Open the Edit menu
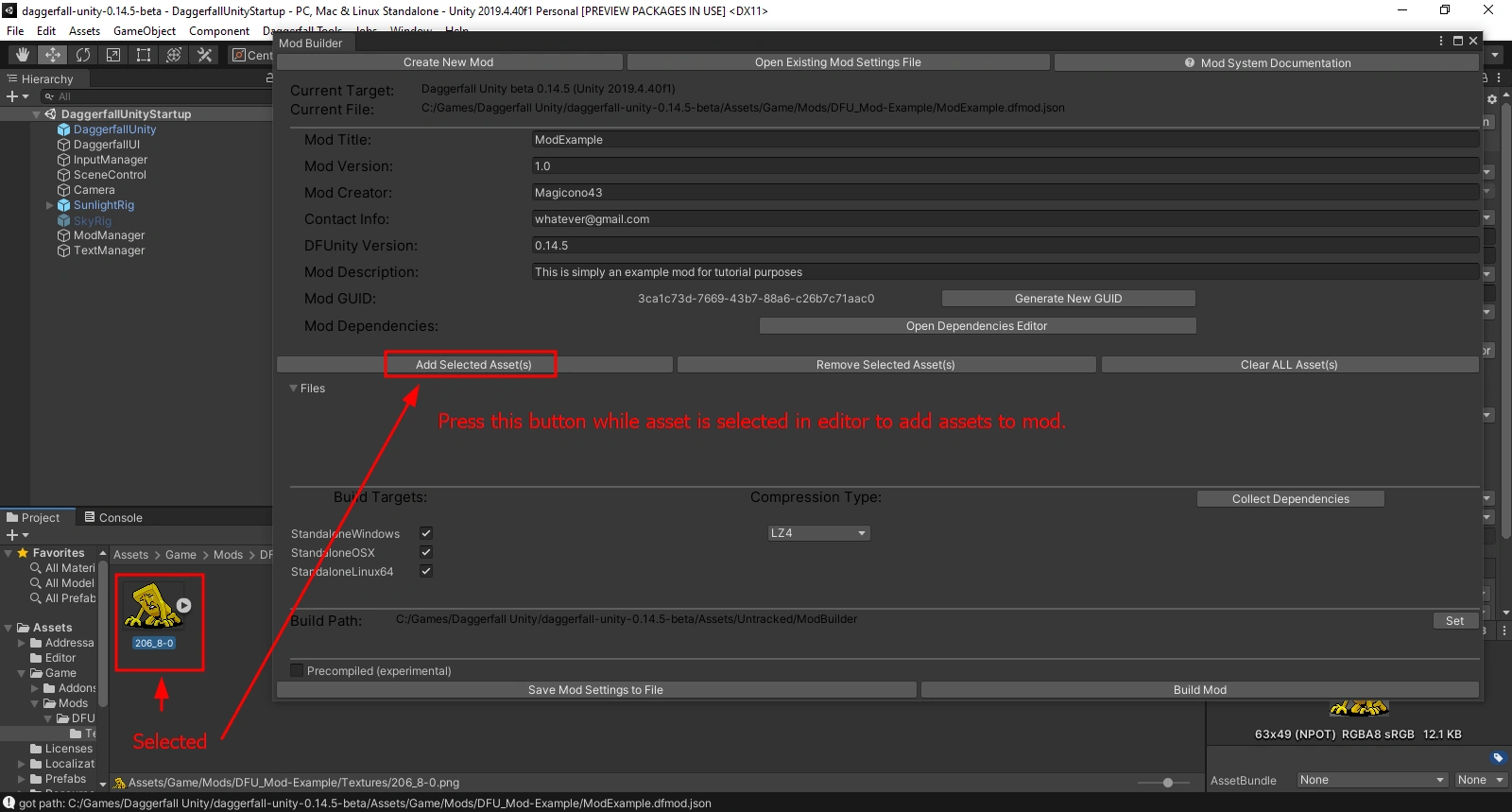Image resolution: width=1512 pixels, height=812 pixels. [x=46, y=31]
